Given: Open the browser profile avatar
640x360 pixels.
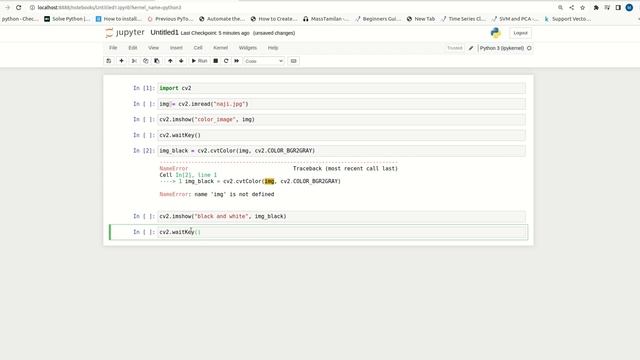Looking at the screenshot, I should coord(629,7).
